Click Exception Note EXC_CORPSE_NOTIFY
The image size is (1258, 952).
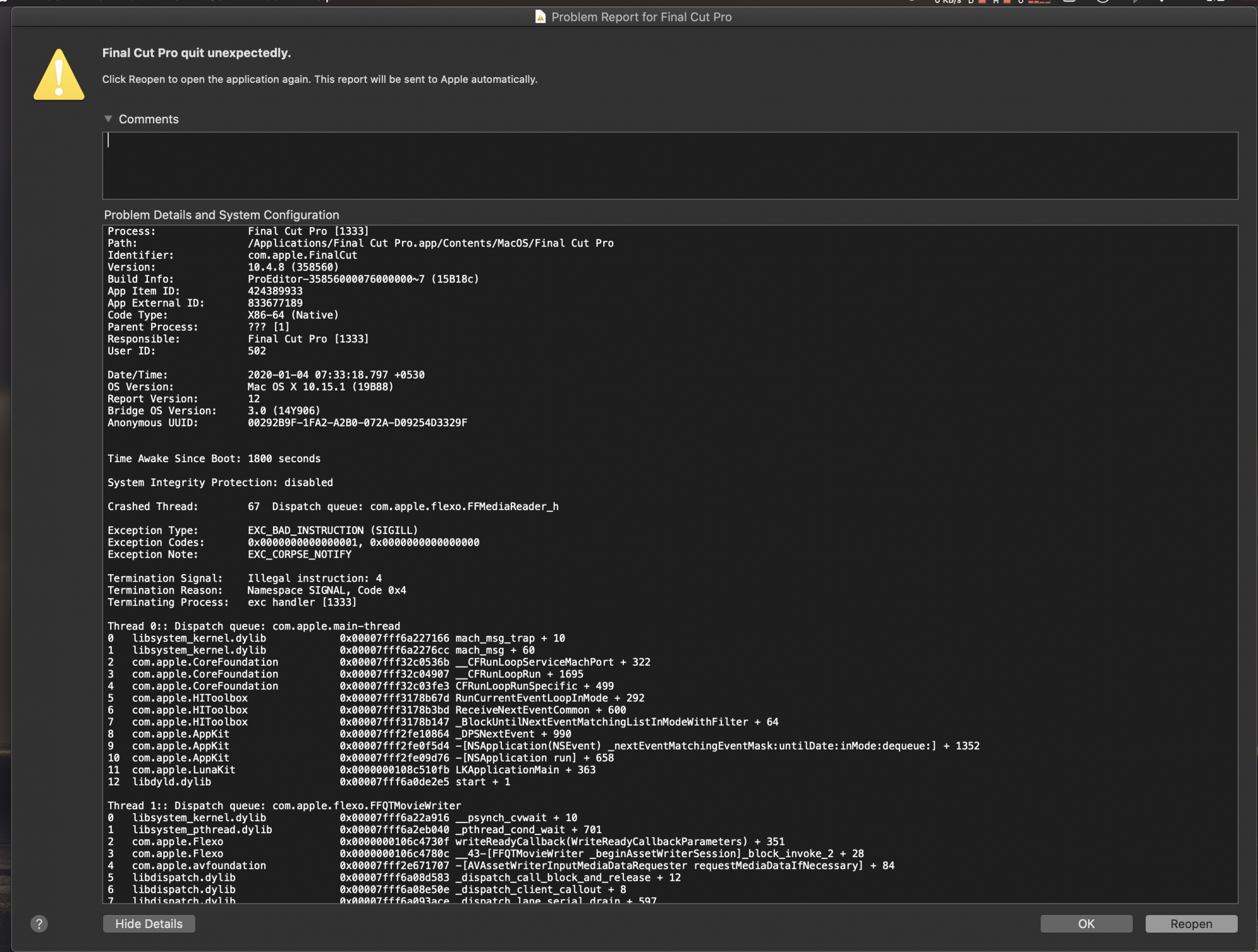click(299, 554)
